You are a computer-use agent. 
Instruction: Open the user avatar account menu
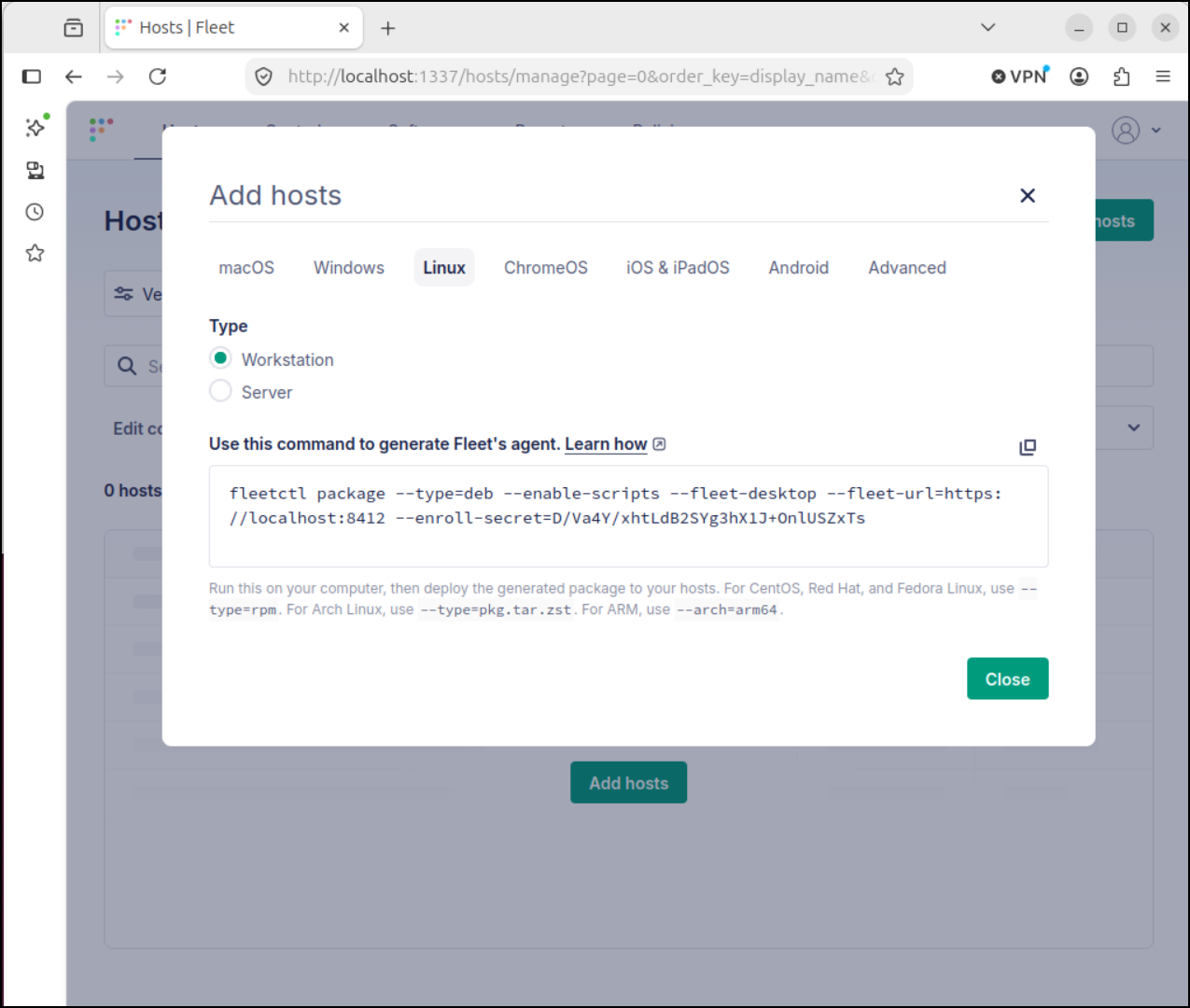pos(1126,130)
